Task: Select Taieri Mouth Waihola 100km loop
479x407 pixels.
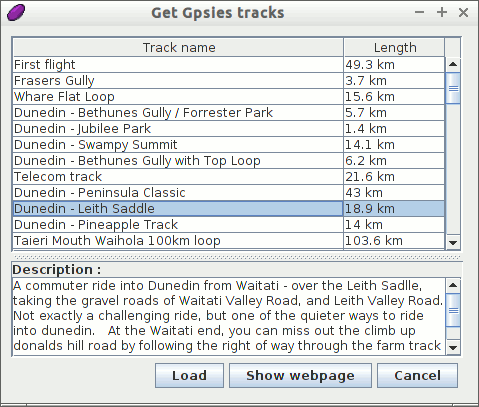Action: (x=229, y=241)
